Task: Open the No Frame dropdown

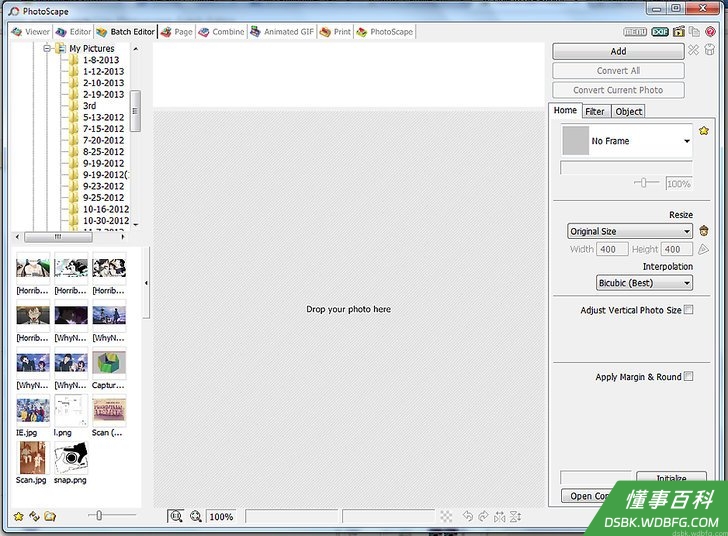Action: (627, 141)
